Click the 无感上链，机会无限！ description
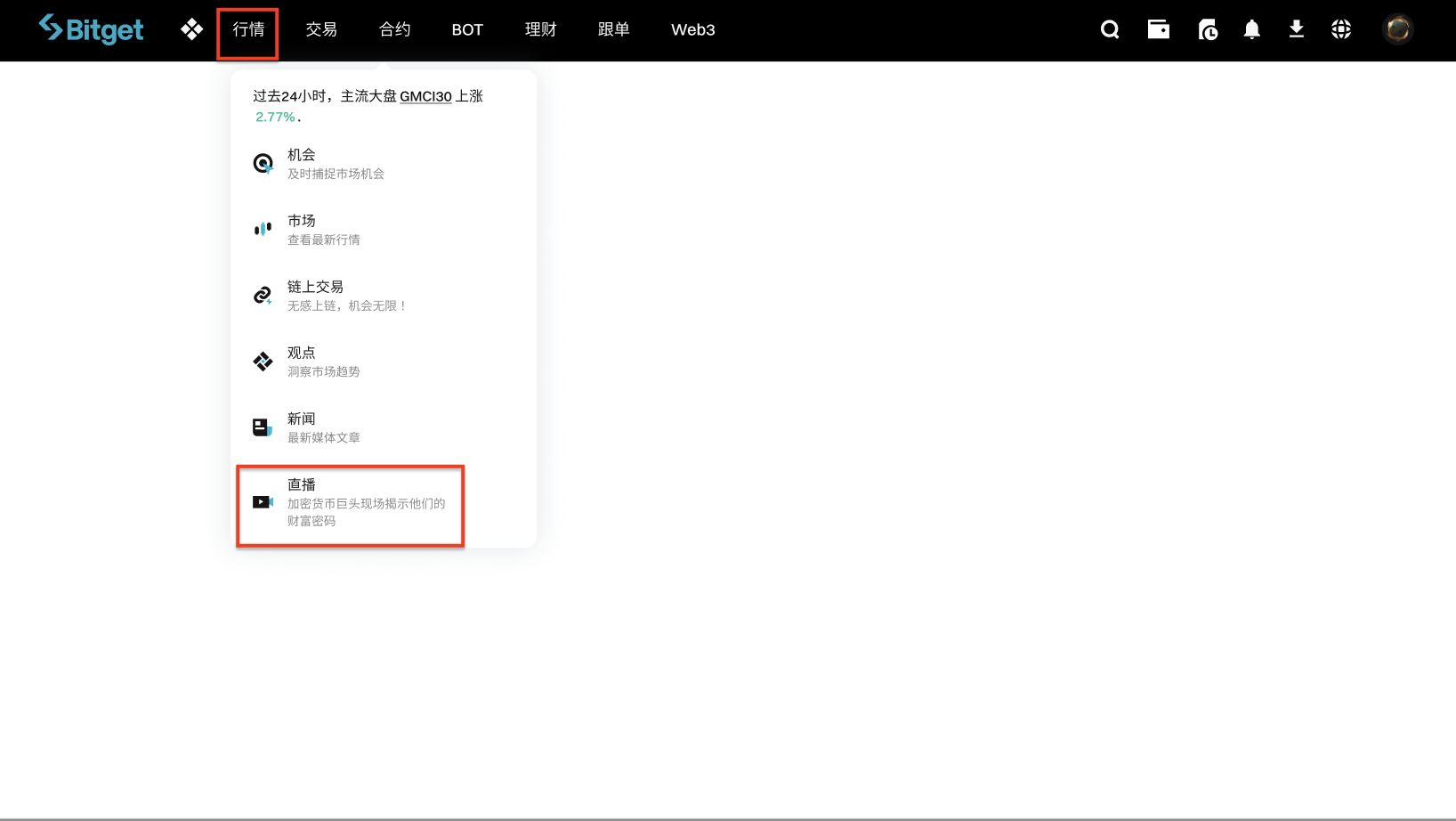The height and width of the screenshot is (821, 1456). point(347,305)
